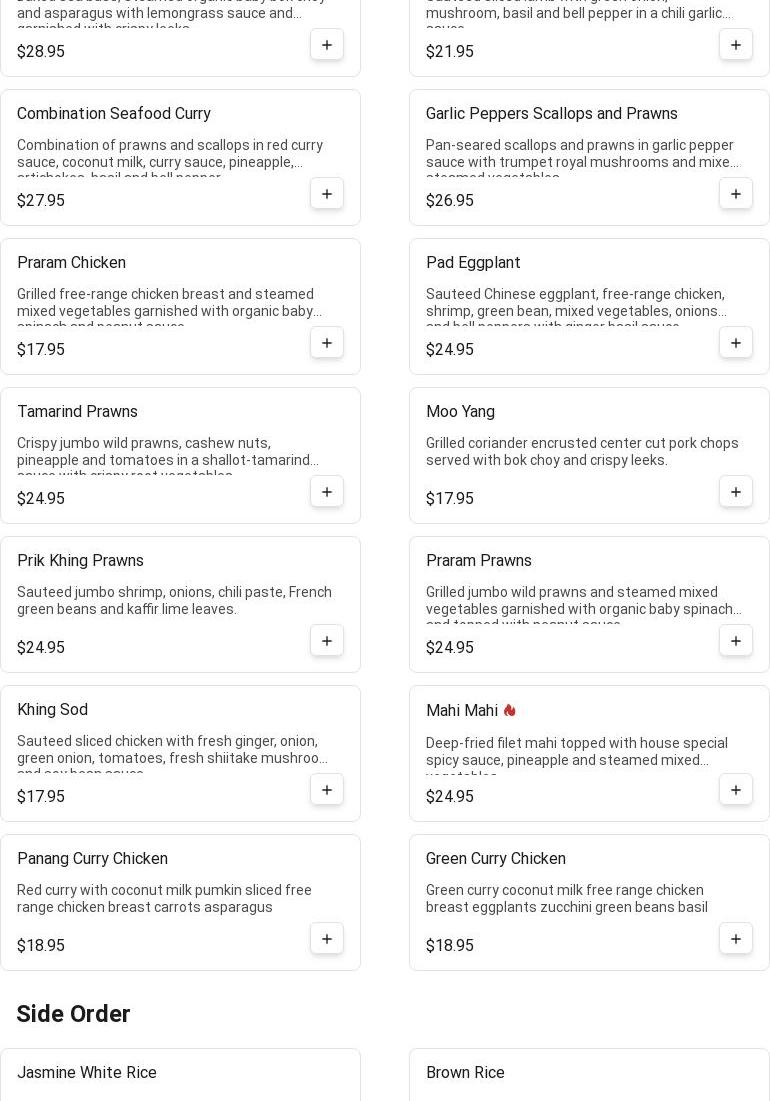Add Combination Seafood Curry to cart
The image size is (770, 1101).
click(327, 194)
